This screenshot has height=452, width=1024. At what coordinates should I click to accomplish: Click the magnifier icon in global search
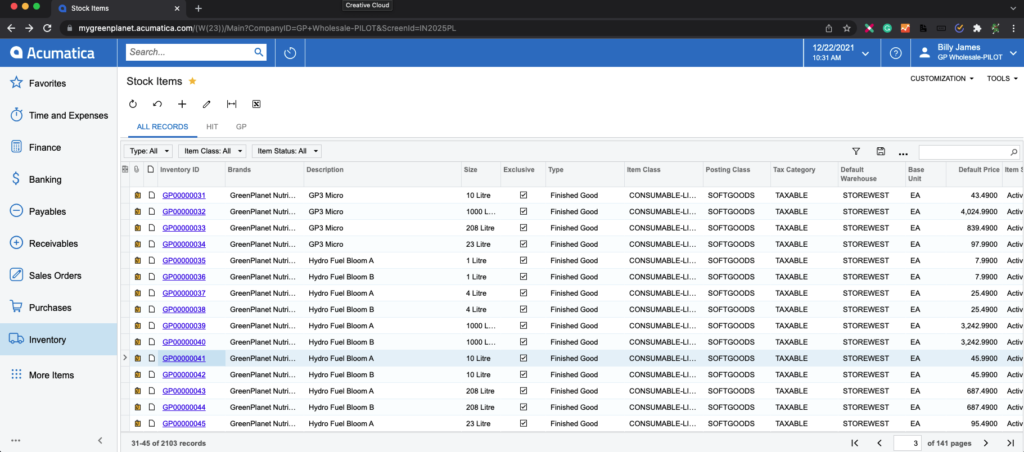tap(259, 52)
